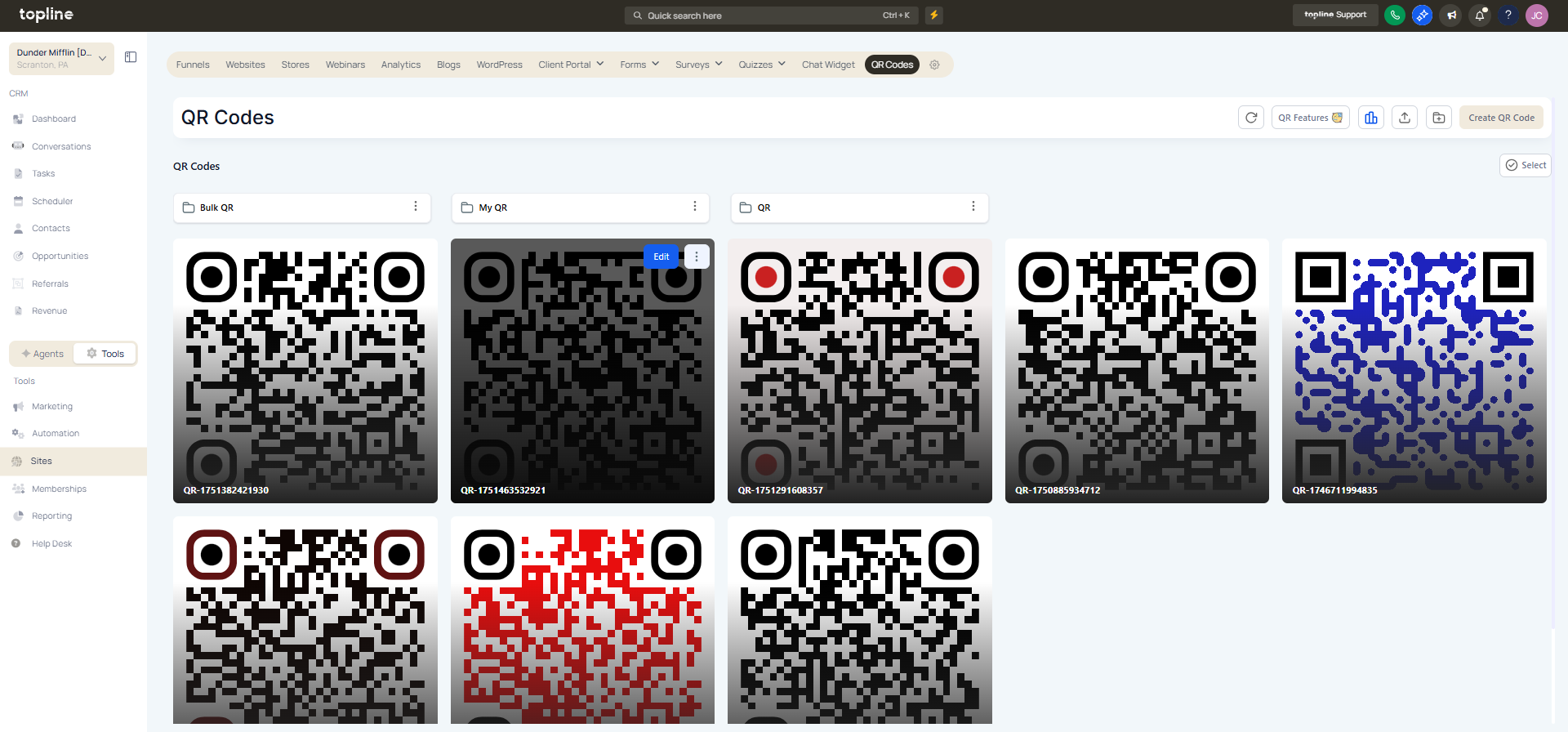
Task: Open the Webinars tab
Action: click(x=345, y=65)
